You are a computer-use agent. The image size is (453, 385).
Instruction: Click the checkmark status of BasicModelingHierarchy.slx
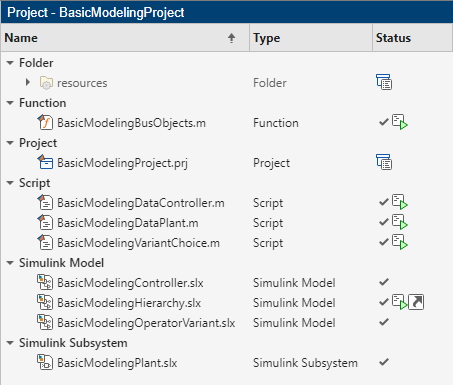click(384, 302)
